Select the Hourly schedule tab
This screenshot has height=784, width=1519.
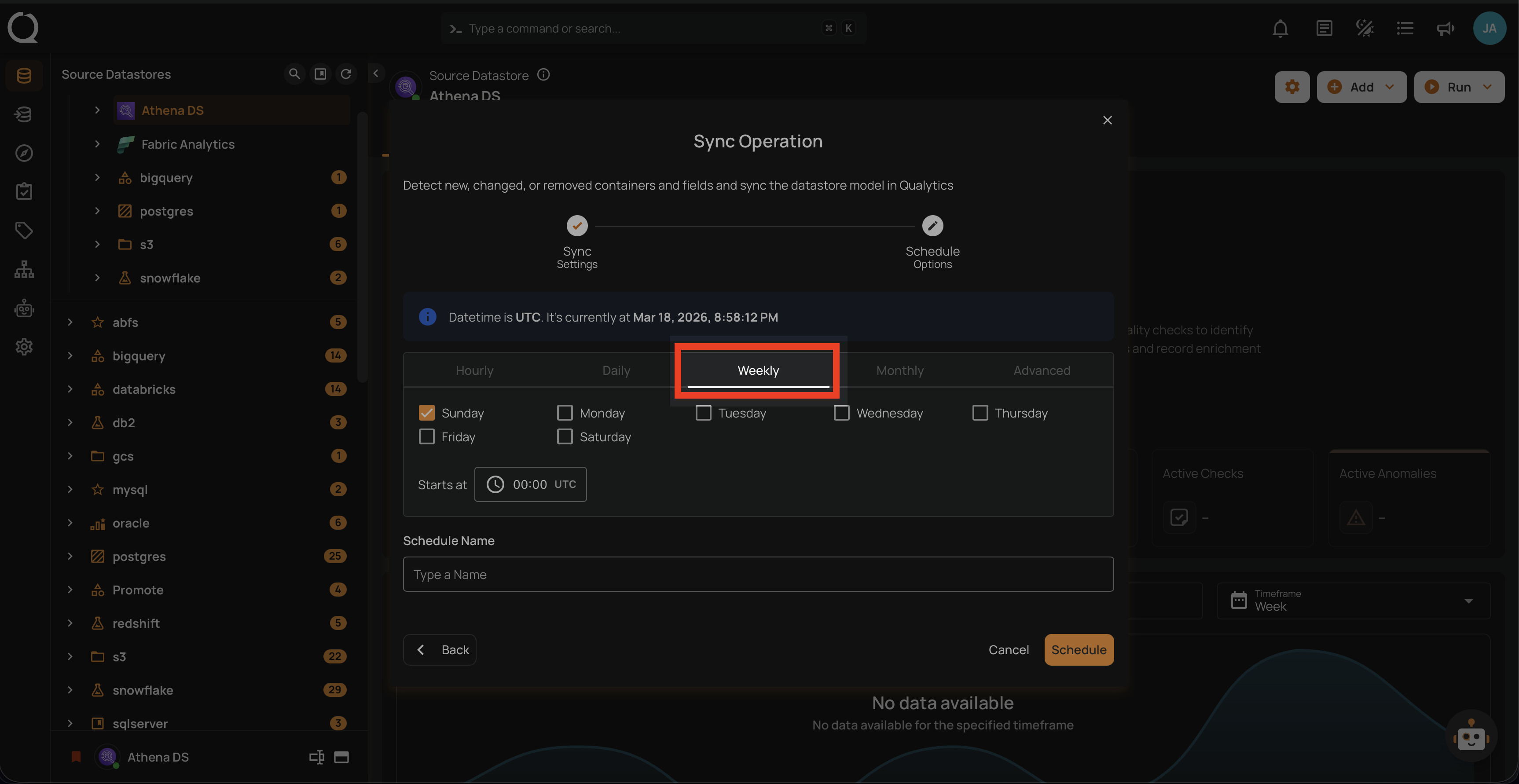[x=474, y=370]
